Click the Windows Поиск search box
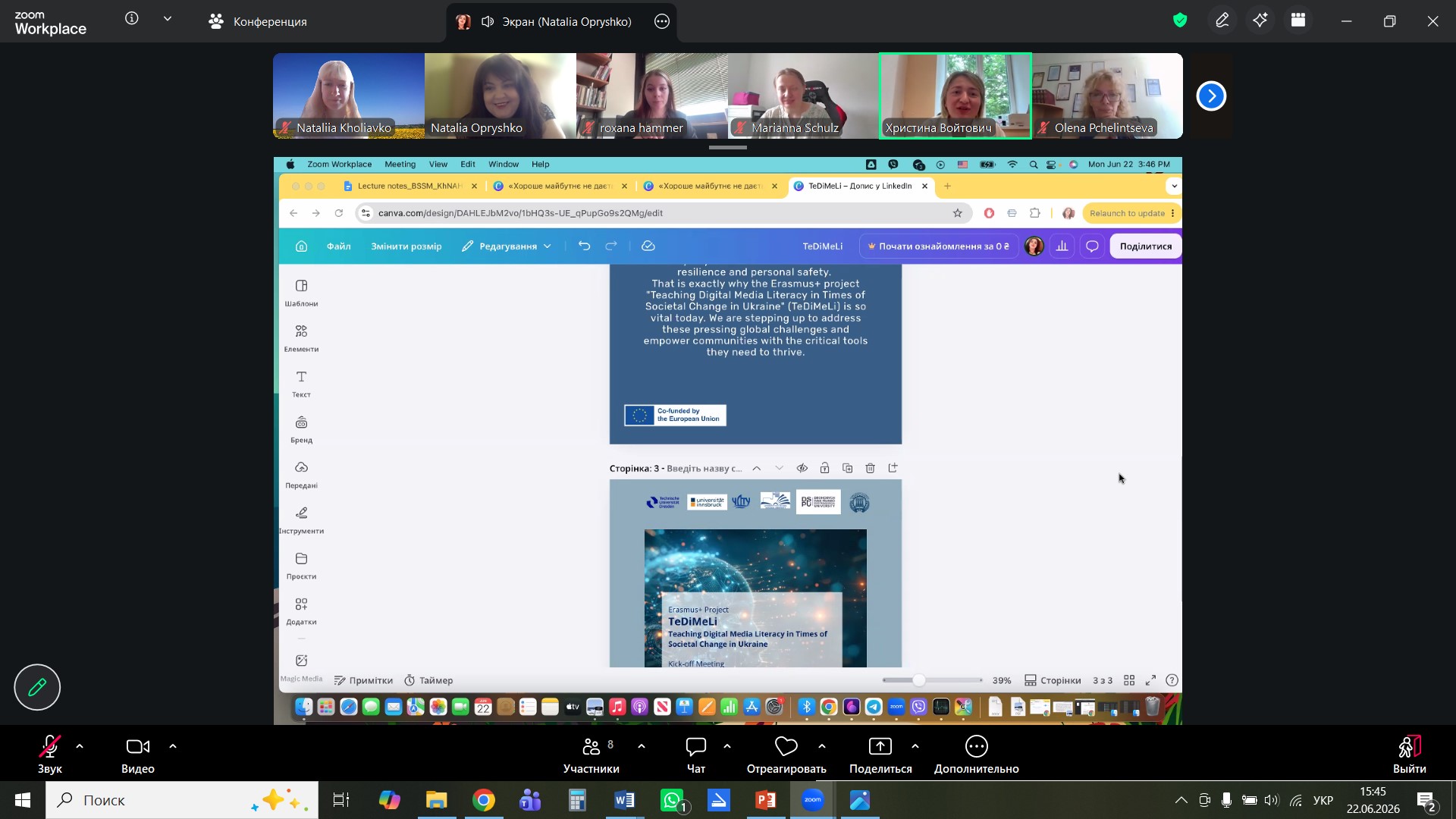1456x819 pixels. click(x=182, y=800)
